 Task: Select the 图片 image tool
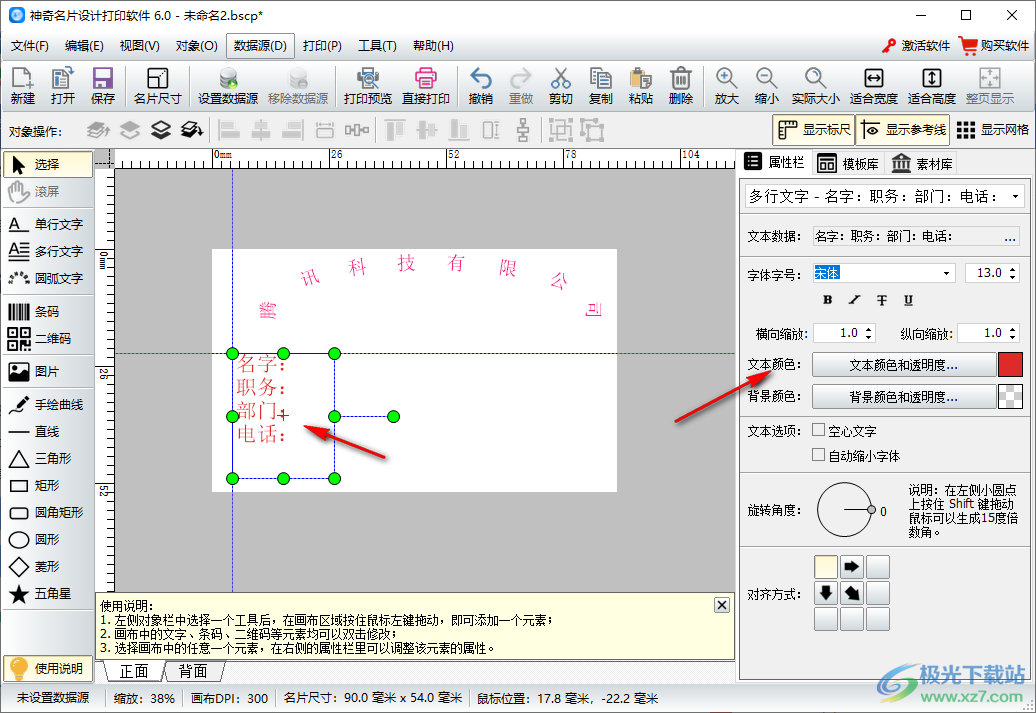pos(48,371)
